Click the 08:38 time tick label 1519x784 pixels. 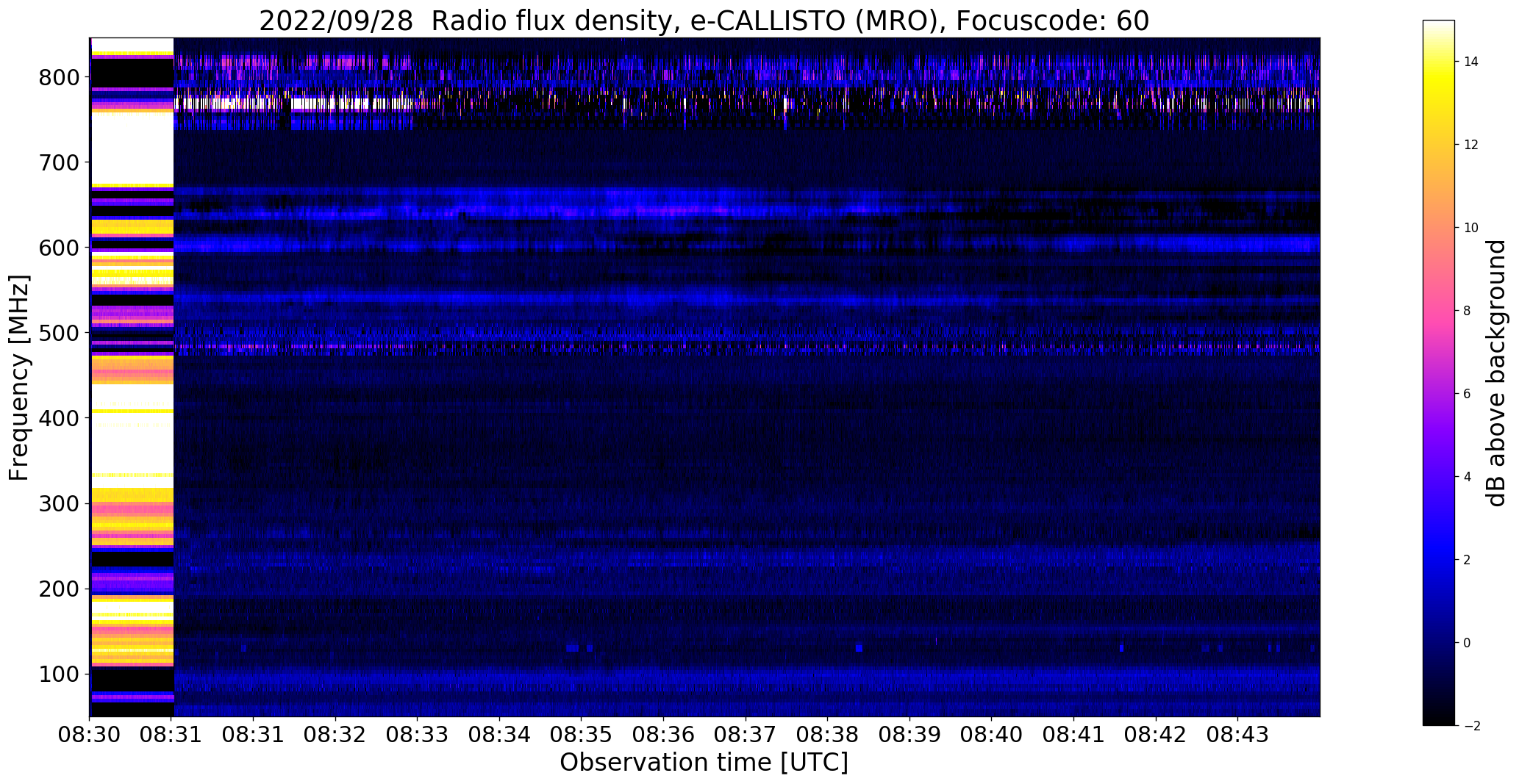pyautogui.click(x=828, y=735)
